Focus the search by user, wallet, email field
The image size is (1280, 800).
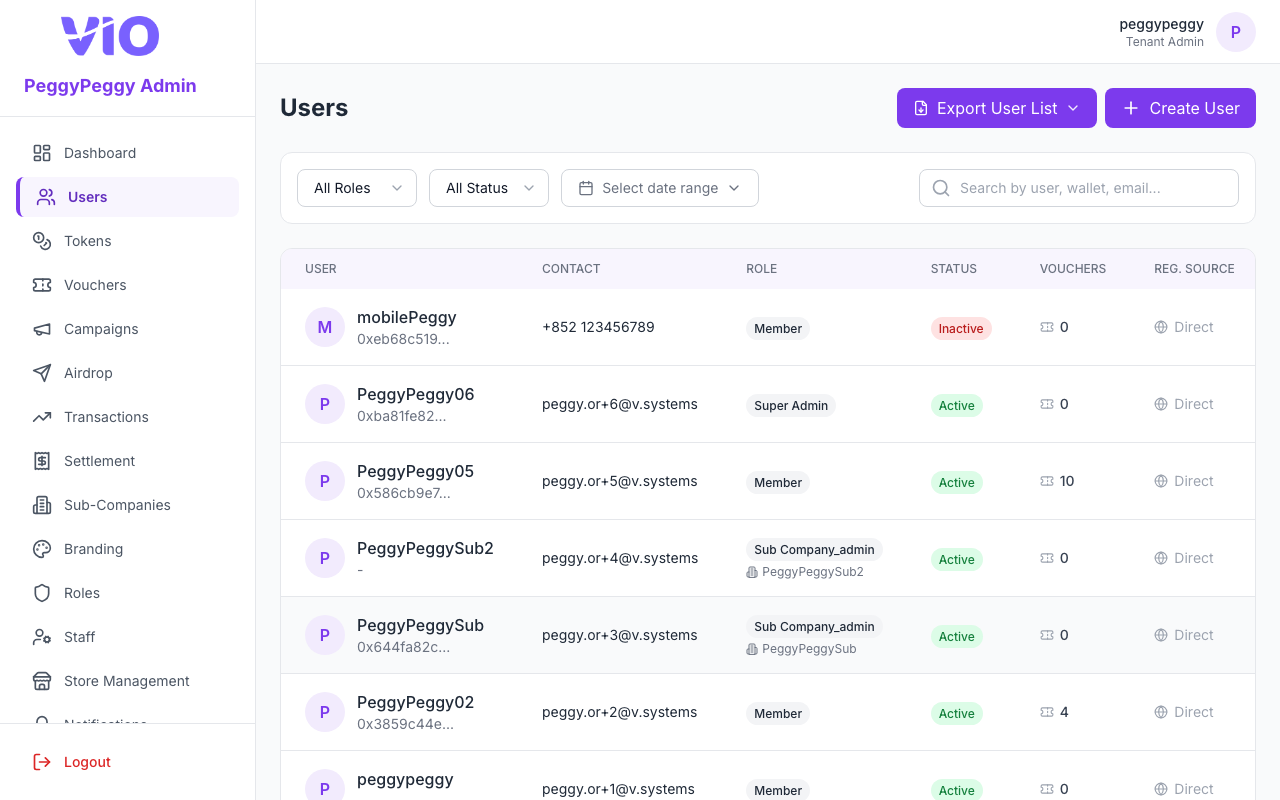pos(1079,188)
